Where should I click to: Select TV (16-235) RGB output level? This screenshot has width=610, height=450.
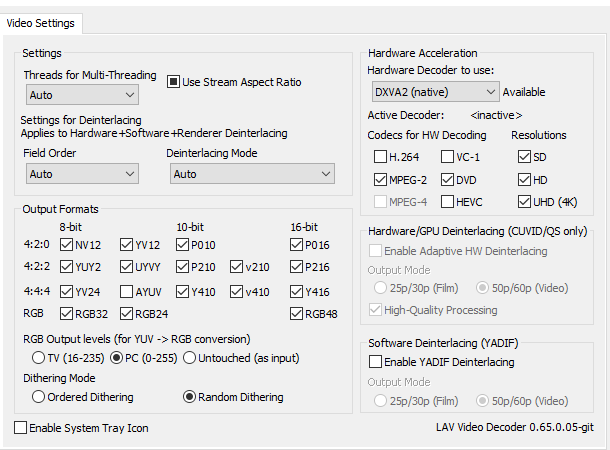point(39,357)
